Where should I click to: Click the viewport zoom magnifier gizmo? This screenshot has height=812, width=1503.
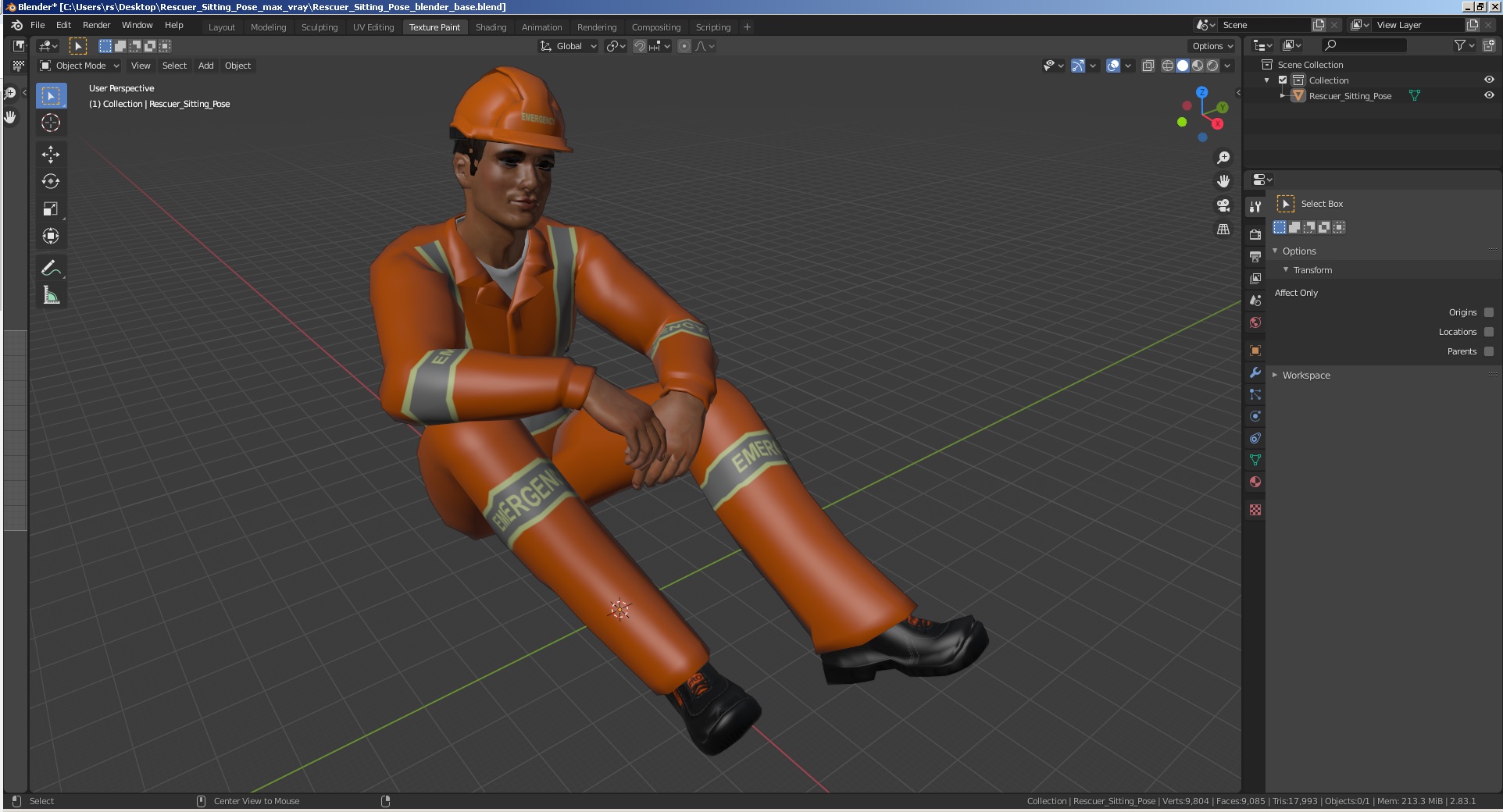[1223, 158]
